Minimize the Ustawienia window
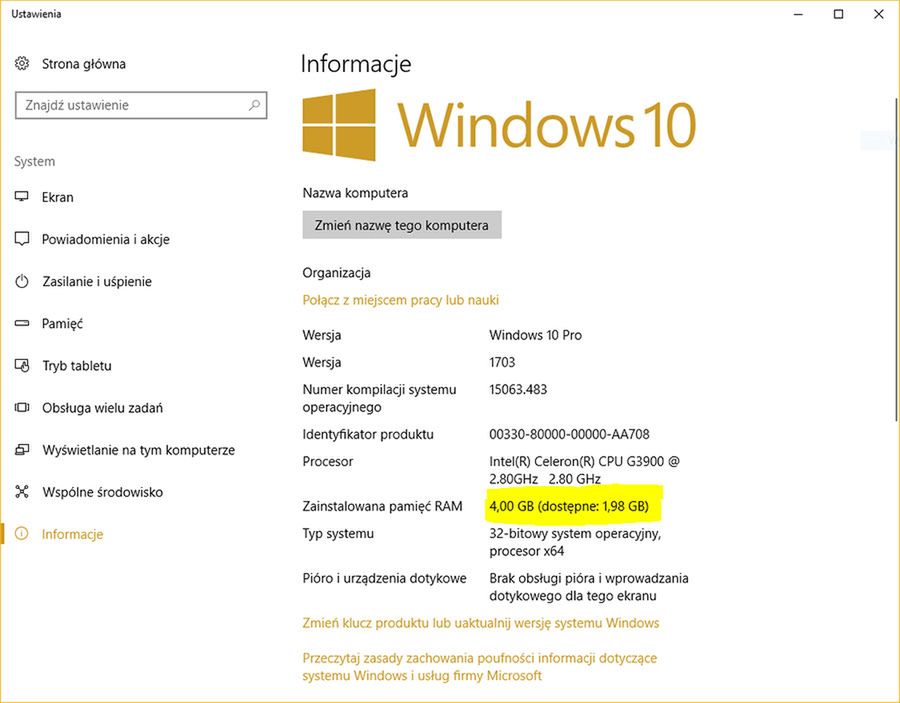The image size is (900, 703). 798,14
